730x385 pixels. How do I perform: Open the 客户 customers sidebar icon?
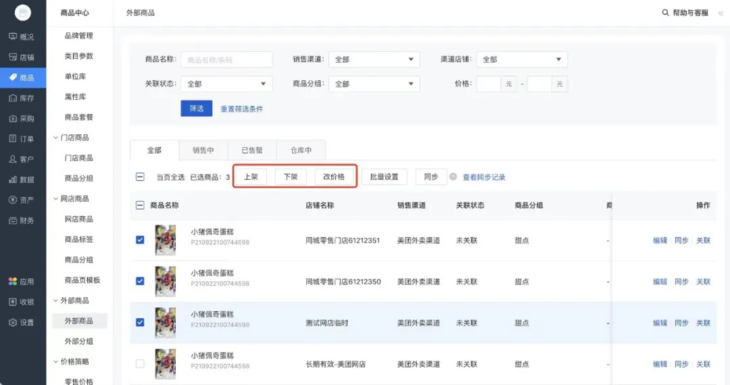(13, 159)
